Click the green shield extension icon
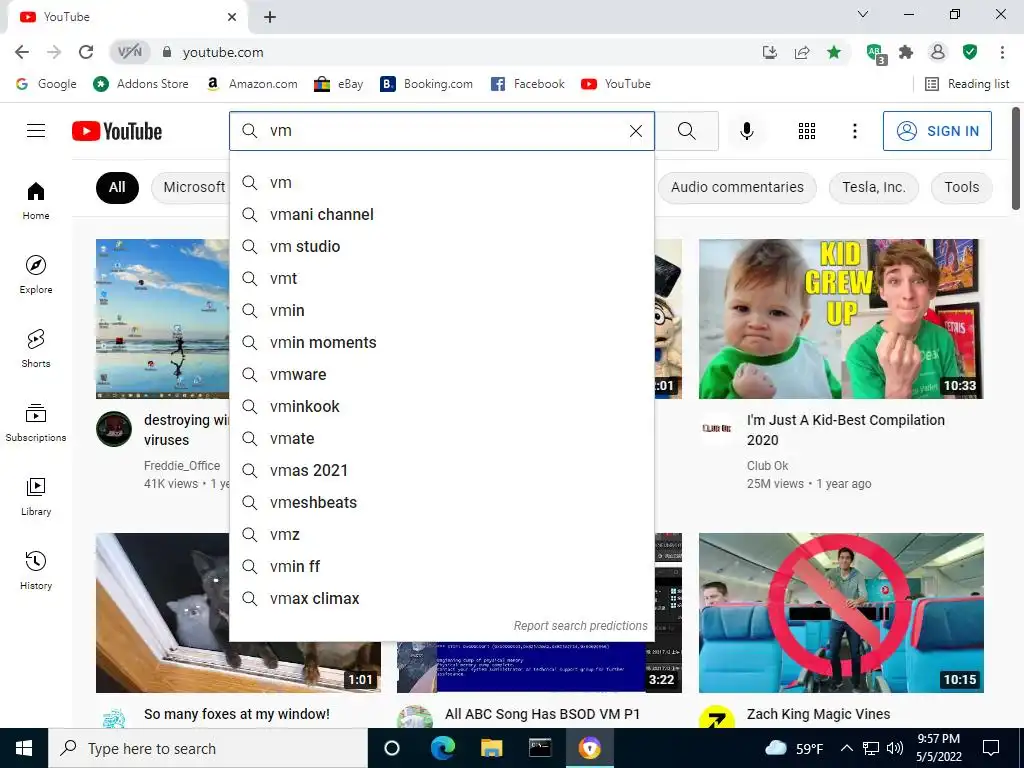This screenshot has height=768, width=1024. coord(970,52)
